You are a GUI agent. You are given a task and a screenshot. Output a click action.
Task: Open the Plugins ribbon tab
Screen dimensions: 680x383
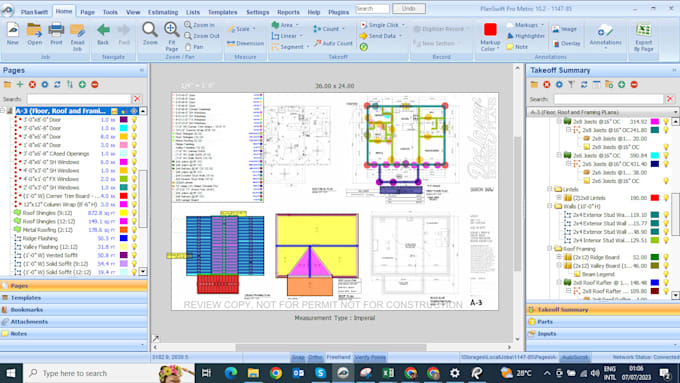338,12
